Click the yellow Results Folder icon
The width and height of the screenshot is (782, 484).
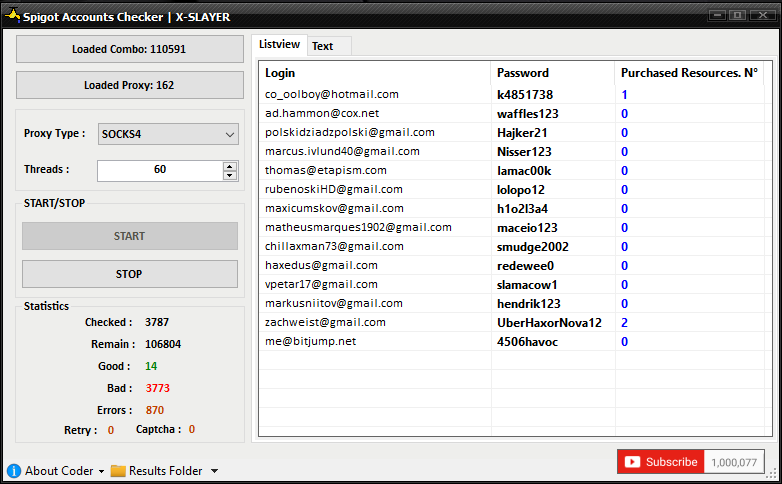coord(118,471)
